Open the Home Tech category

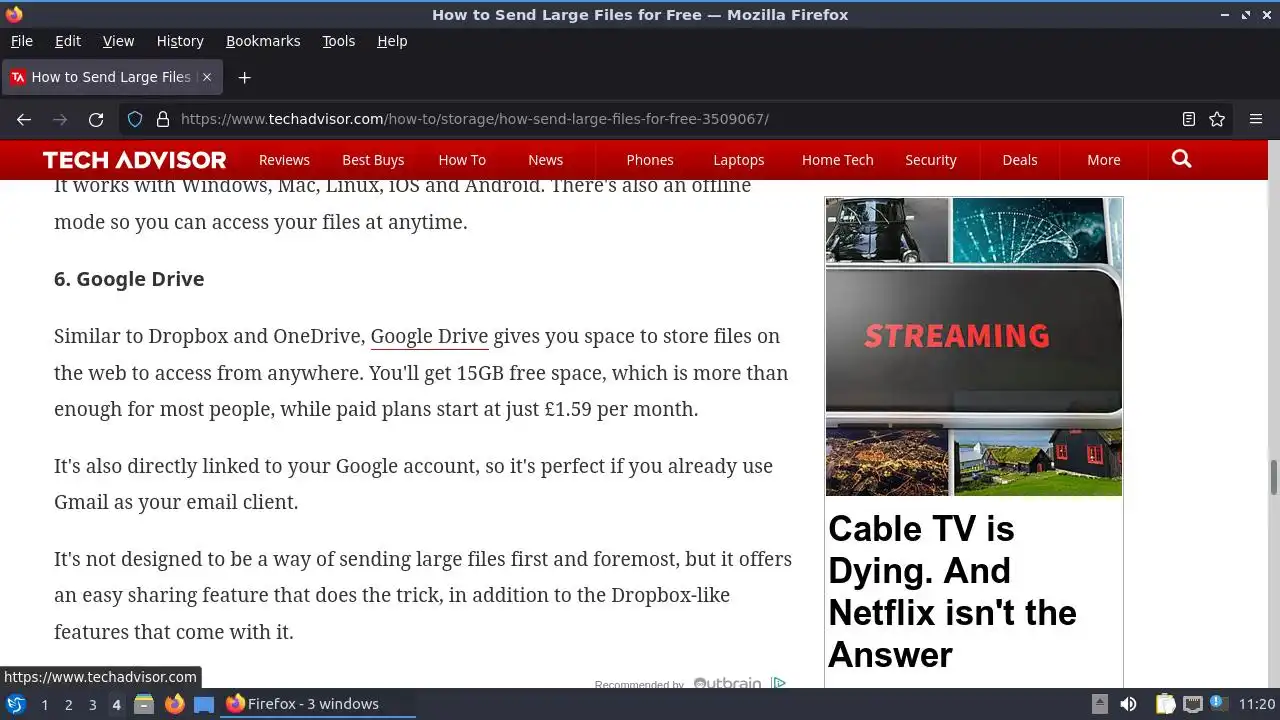click(838, 160)
